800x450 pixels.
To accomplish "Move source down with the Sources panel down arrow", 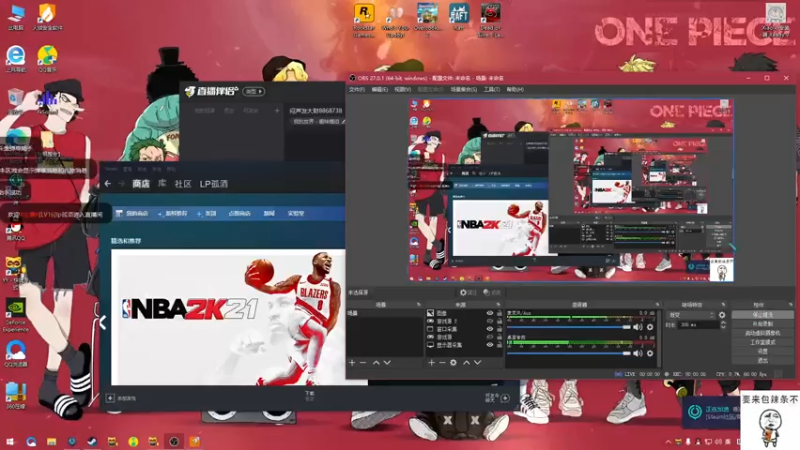I will 478,362.
